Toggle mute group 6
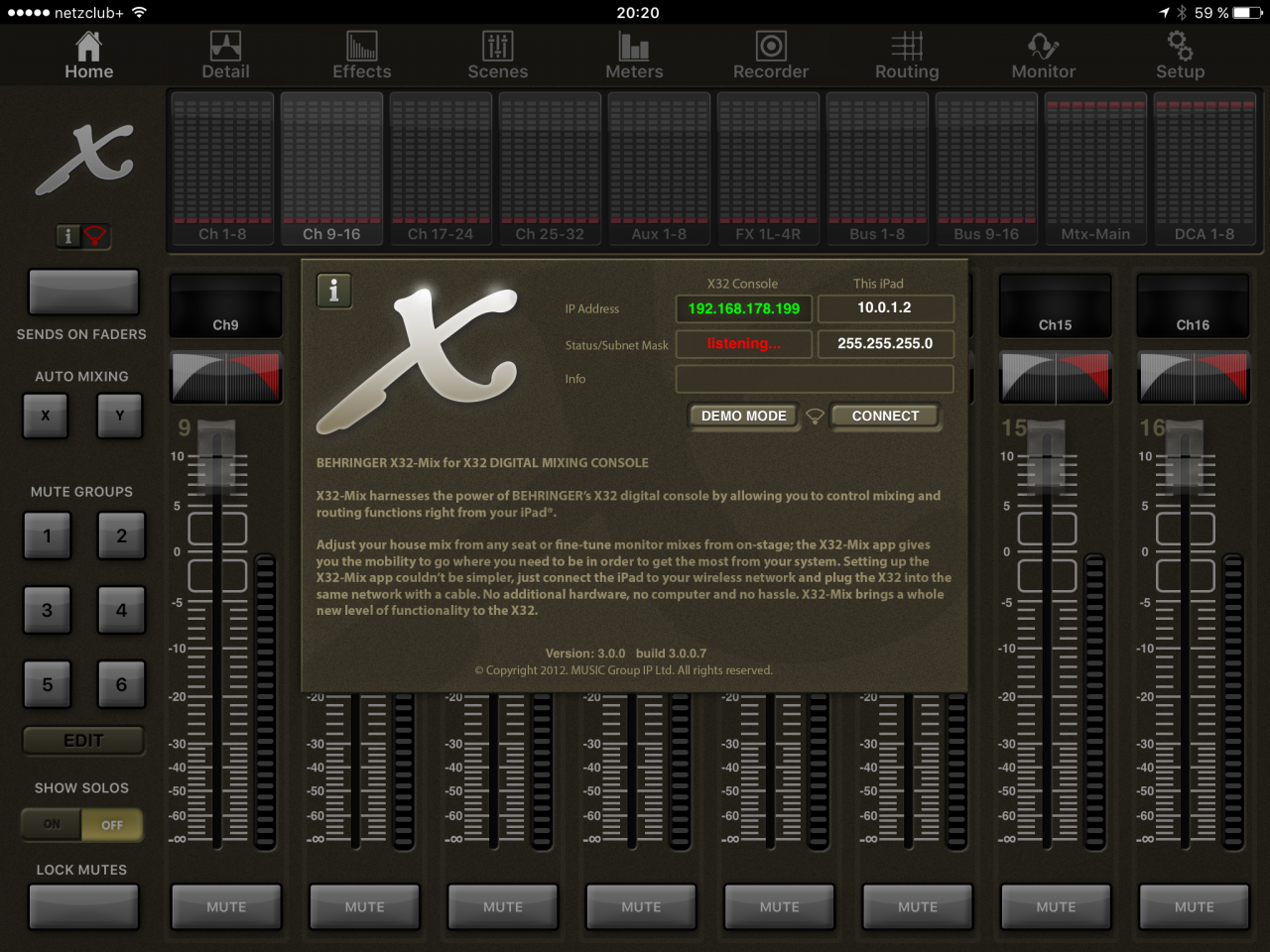The image size is (1270, 952). [x=121, y=684]
